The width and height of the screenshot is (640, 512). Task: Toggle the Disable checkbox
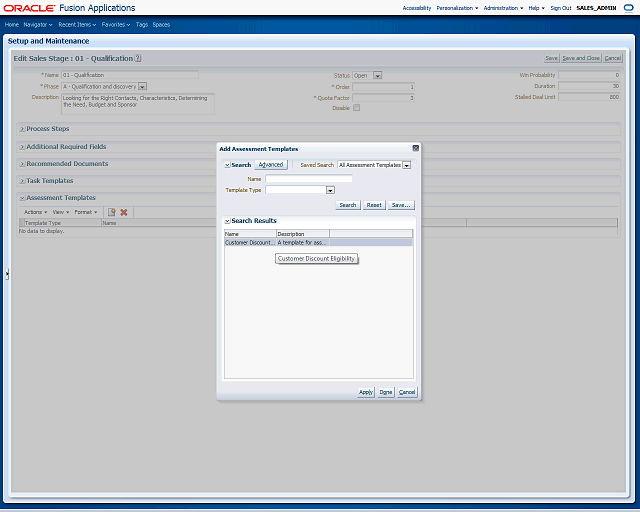[x=357, y=108]
